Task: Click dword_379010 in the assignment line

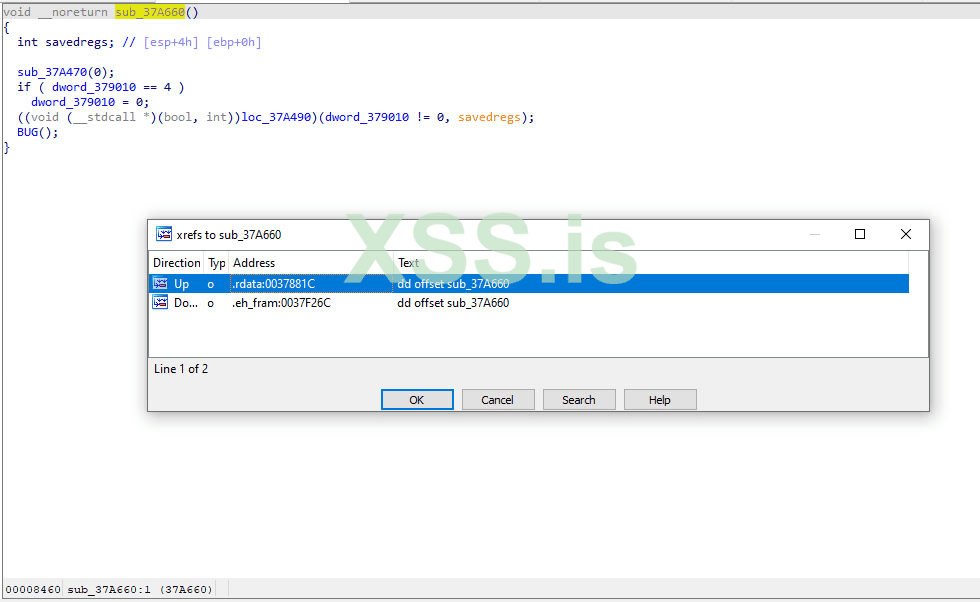Action: click(73, 102)
